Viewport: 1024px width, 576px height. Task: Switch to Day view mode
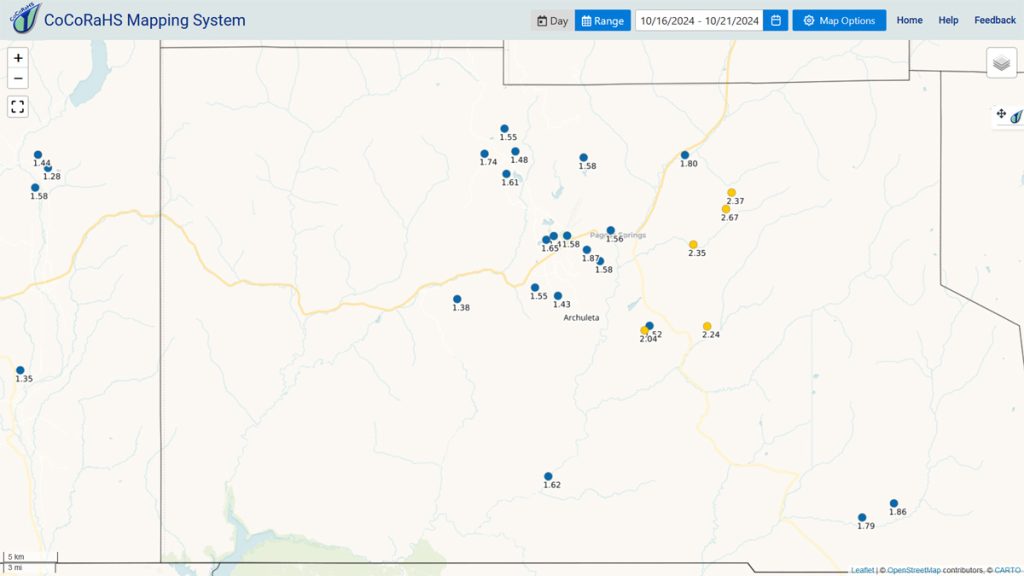pyautogui.click(x=552, y=20)
